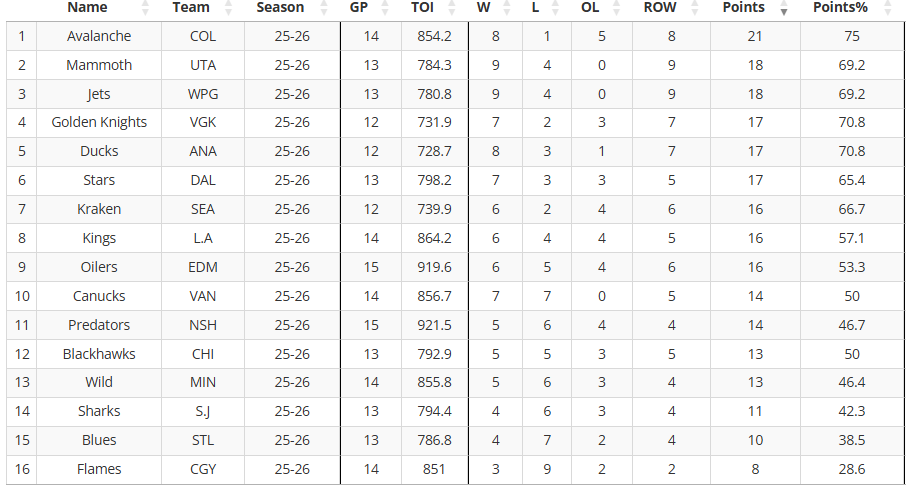Select the Oilers EDM team cell
The height and width of the screenshot is (486, 906).
pos(203,267)
